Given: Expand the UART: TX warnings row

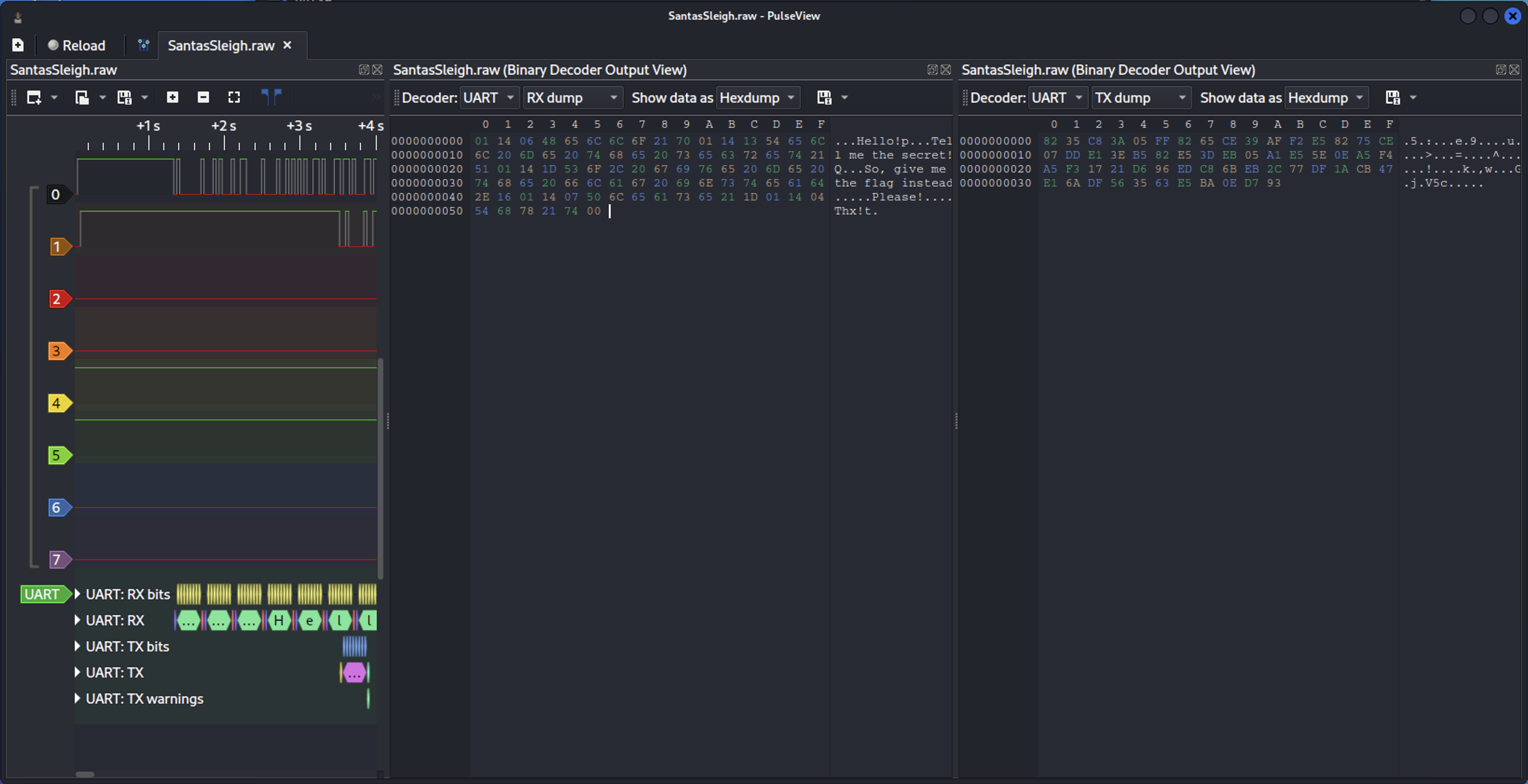Looking at the screenshot, I should 77,698.
